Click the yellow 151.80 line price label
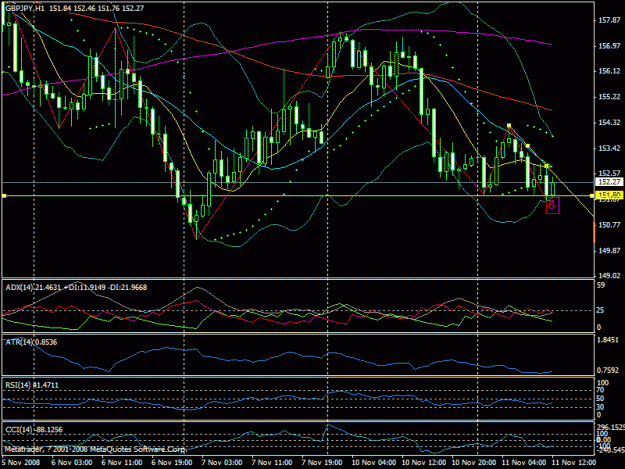The width and height of the screenshot is (625, 469). coord(609,195)
